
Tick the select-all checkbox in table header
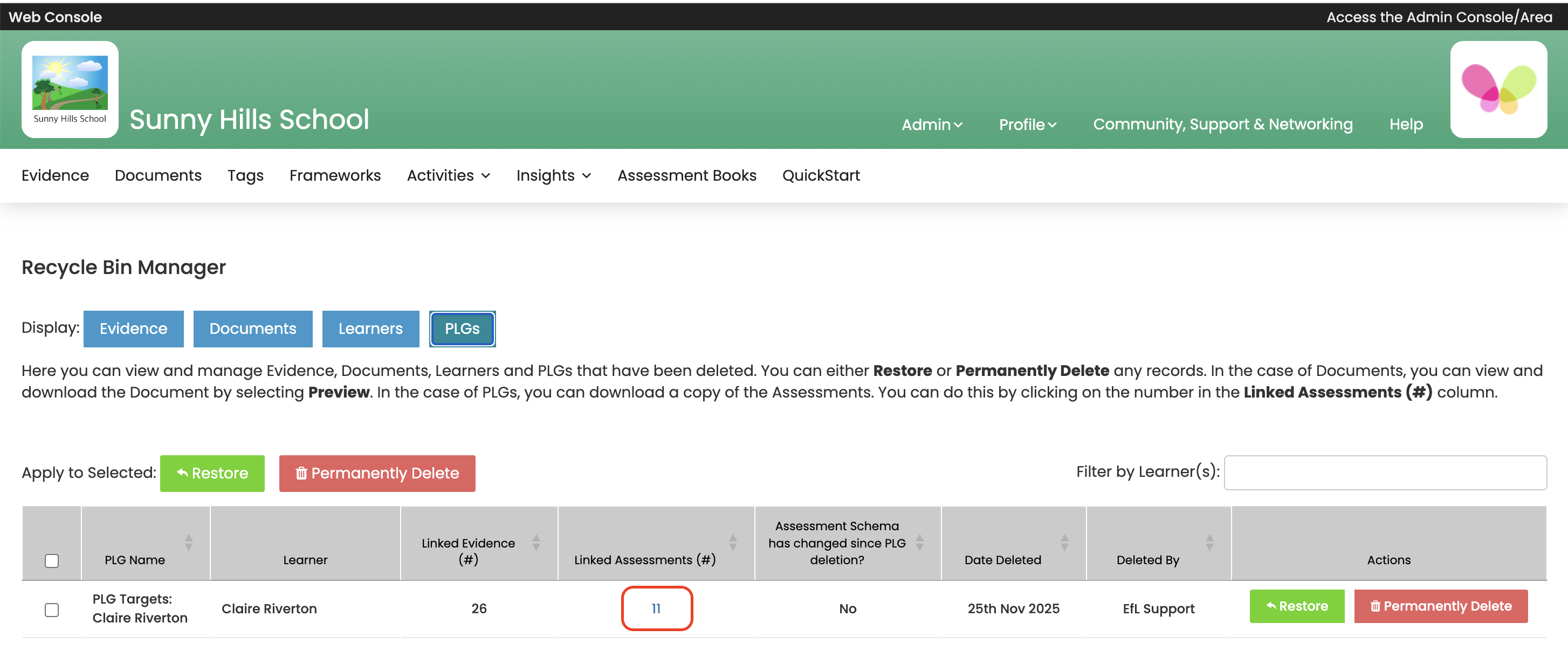52,560
